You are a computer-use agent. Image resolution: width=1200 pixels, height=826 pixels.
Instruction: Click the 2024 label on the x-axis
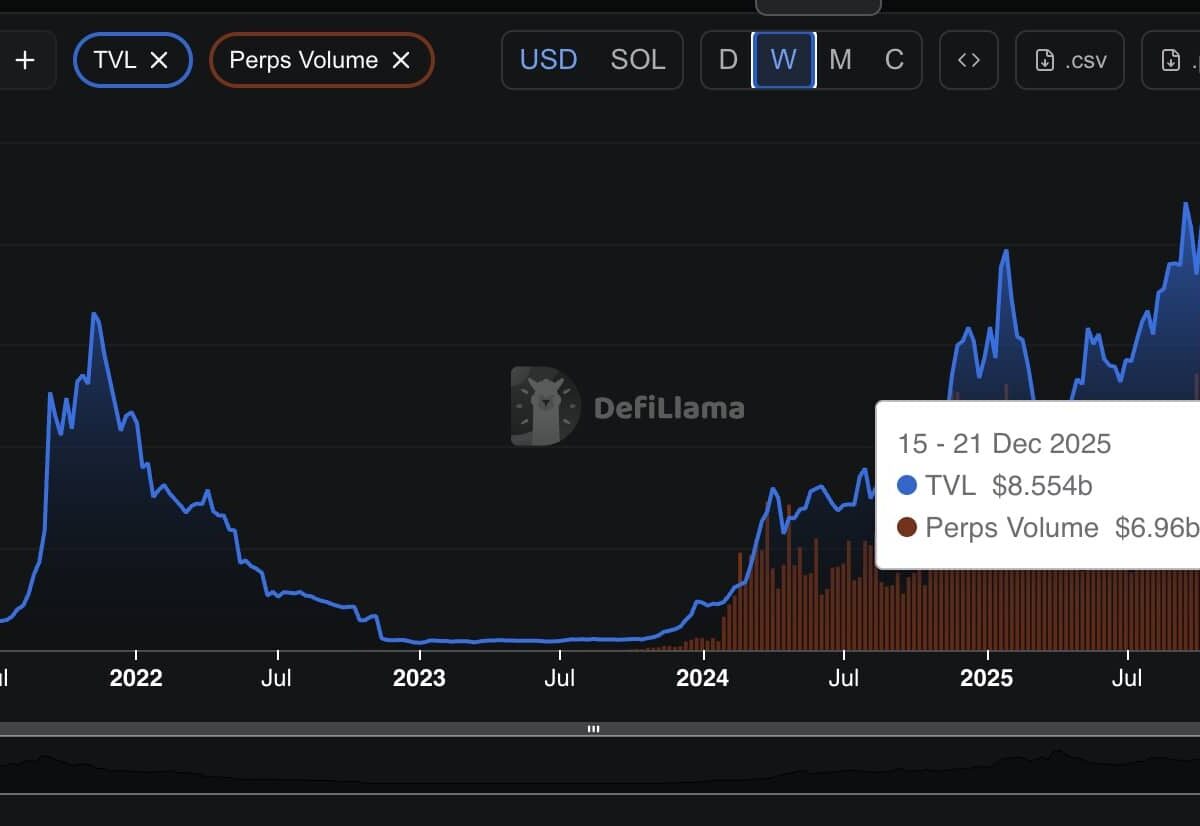702,678
